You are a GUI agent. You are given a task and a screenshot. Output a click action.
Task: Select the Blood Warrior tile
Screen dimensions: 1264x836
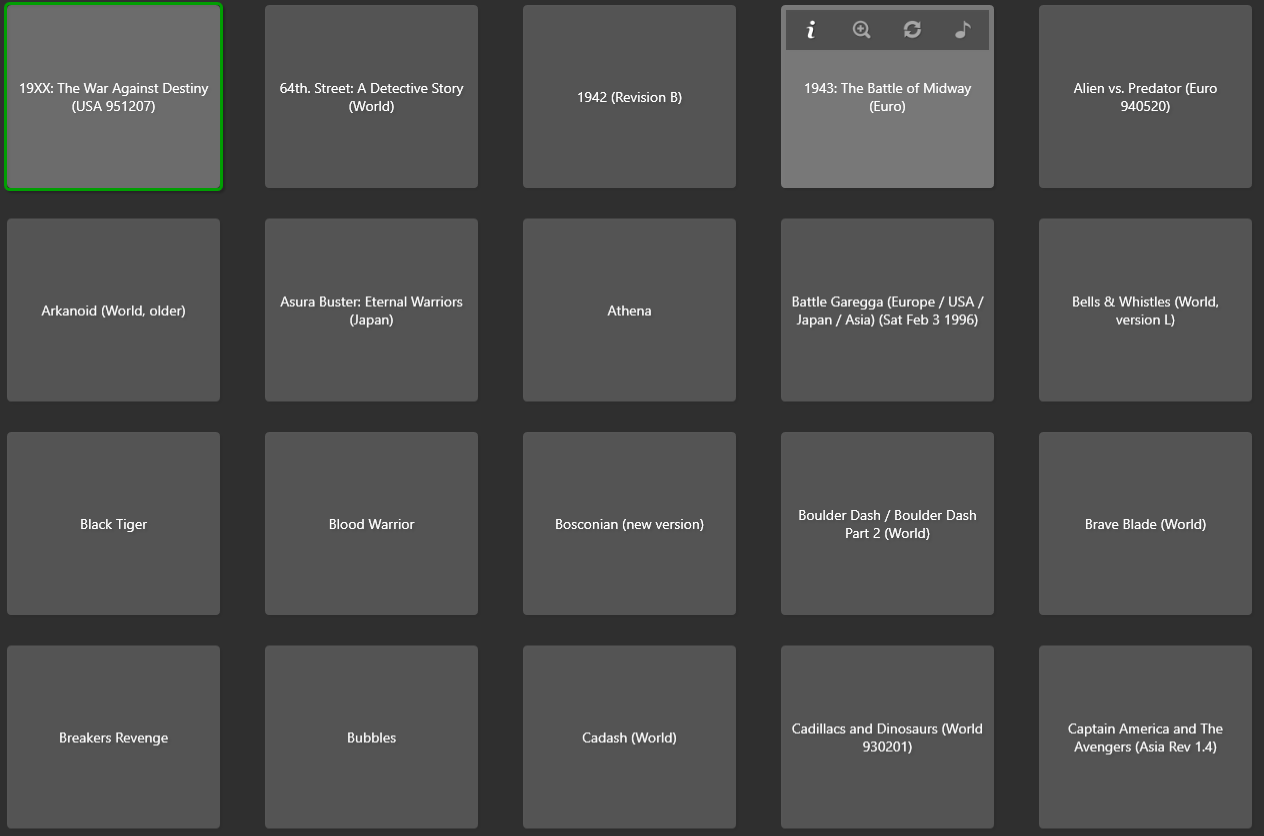click(371, 524)
